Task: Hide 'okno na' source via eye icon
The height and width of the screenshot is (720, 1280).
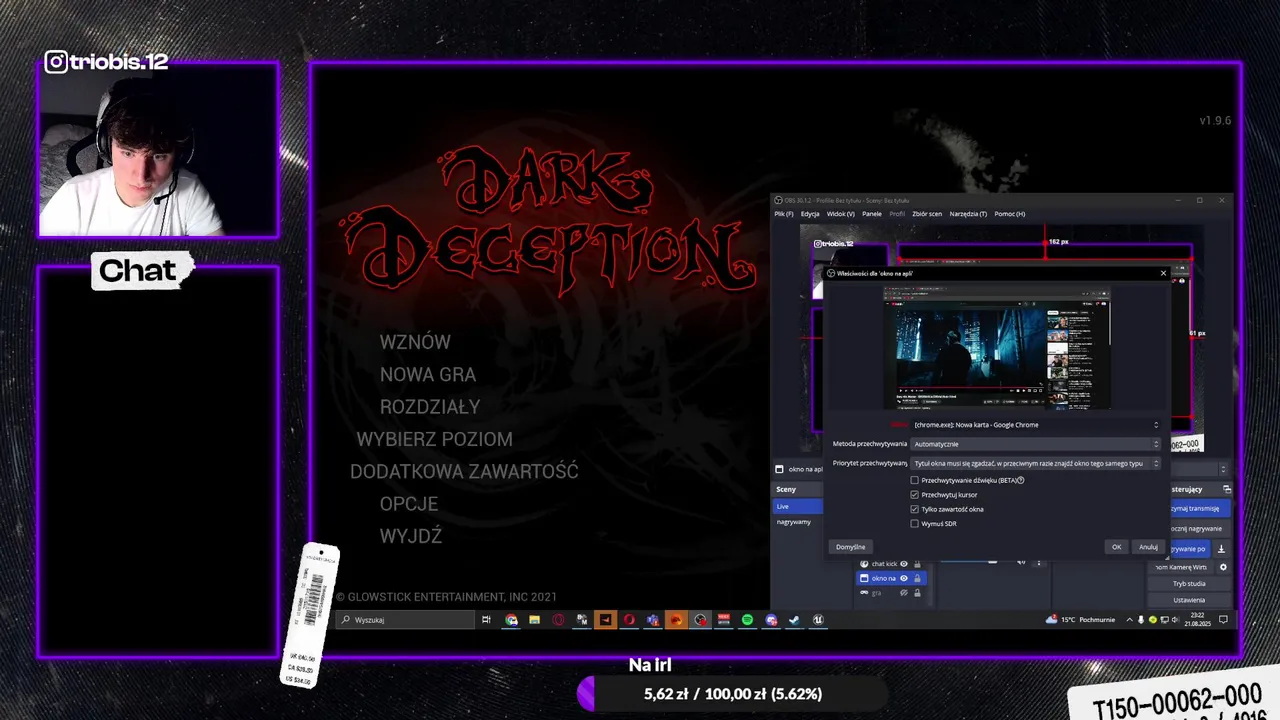Action: (904, 578)
